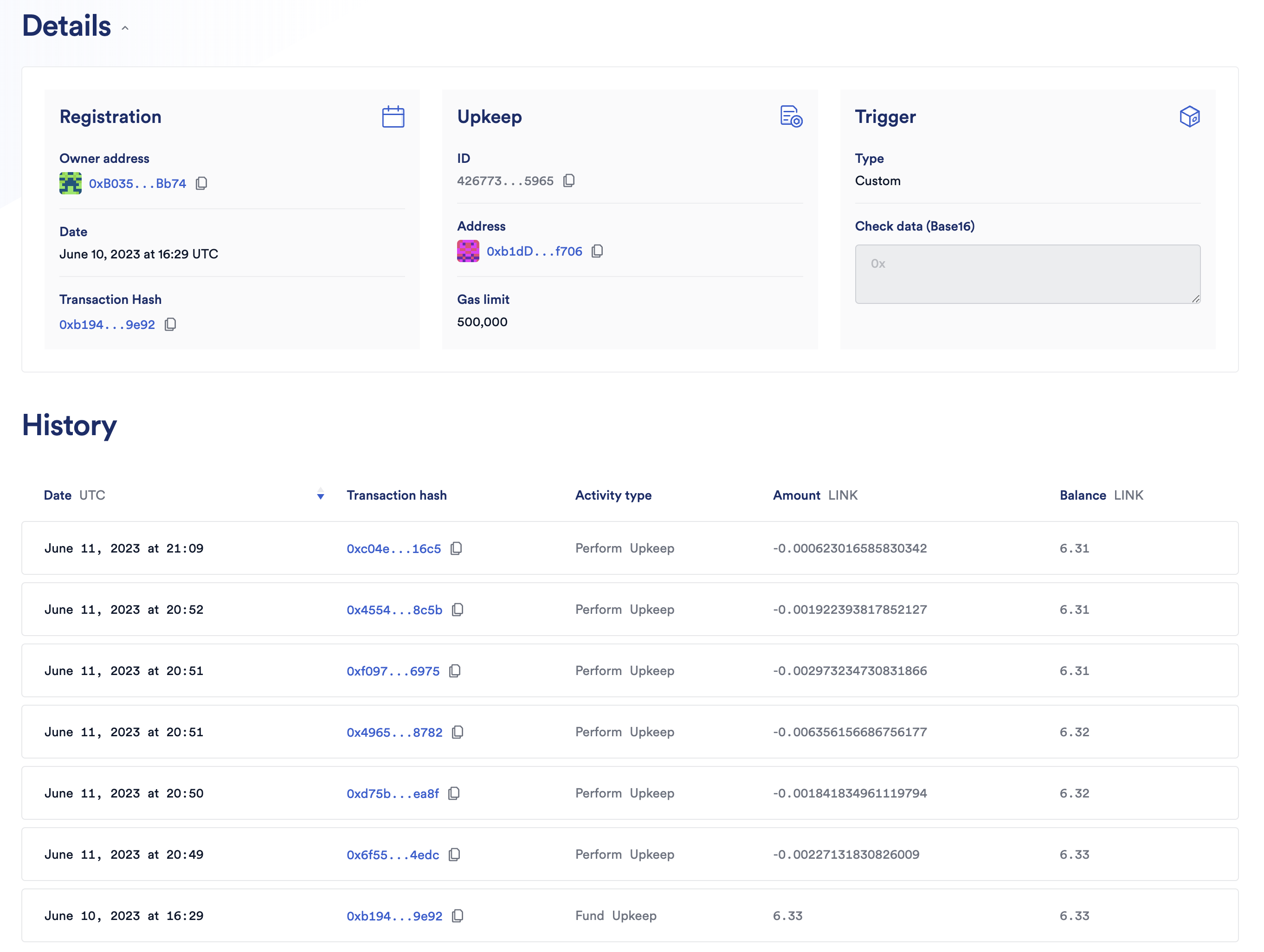
Task: Click the owner address identicon avatar
Action: pos(70,183)
